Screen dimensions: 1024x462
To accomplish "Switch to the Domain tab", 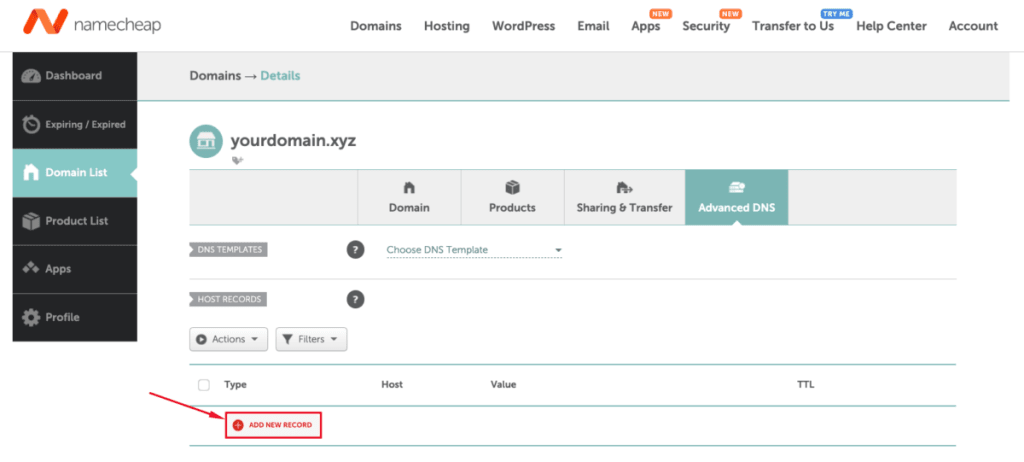I will 409,197.
